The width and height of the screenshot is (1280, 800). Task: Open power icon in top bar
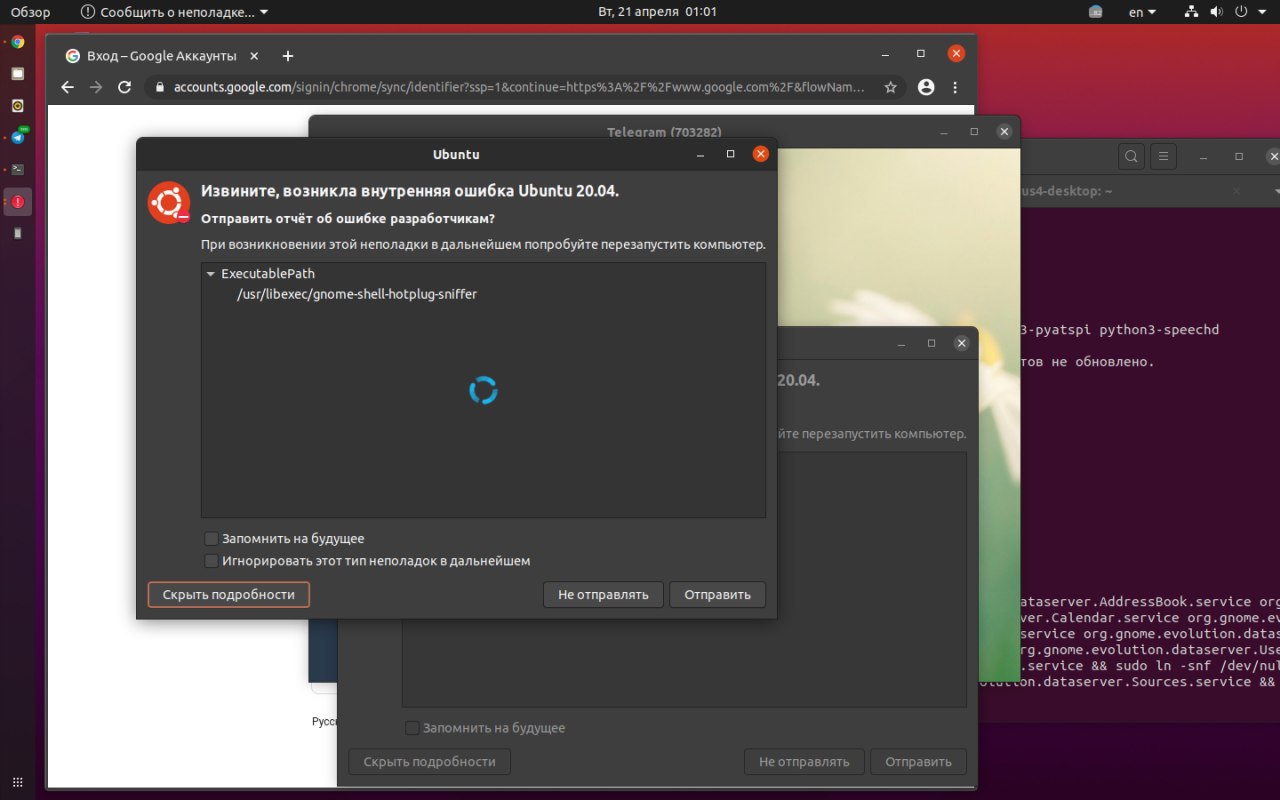tap(1243, 12)
